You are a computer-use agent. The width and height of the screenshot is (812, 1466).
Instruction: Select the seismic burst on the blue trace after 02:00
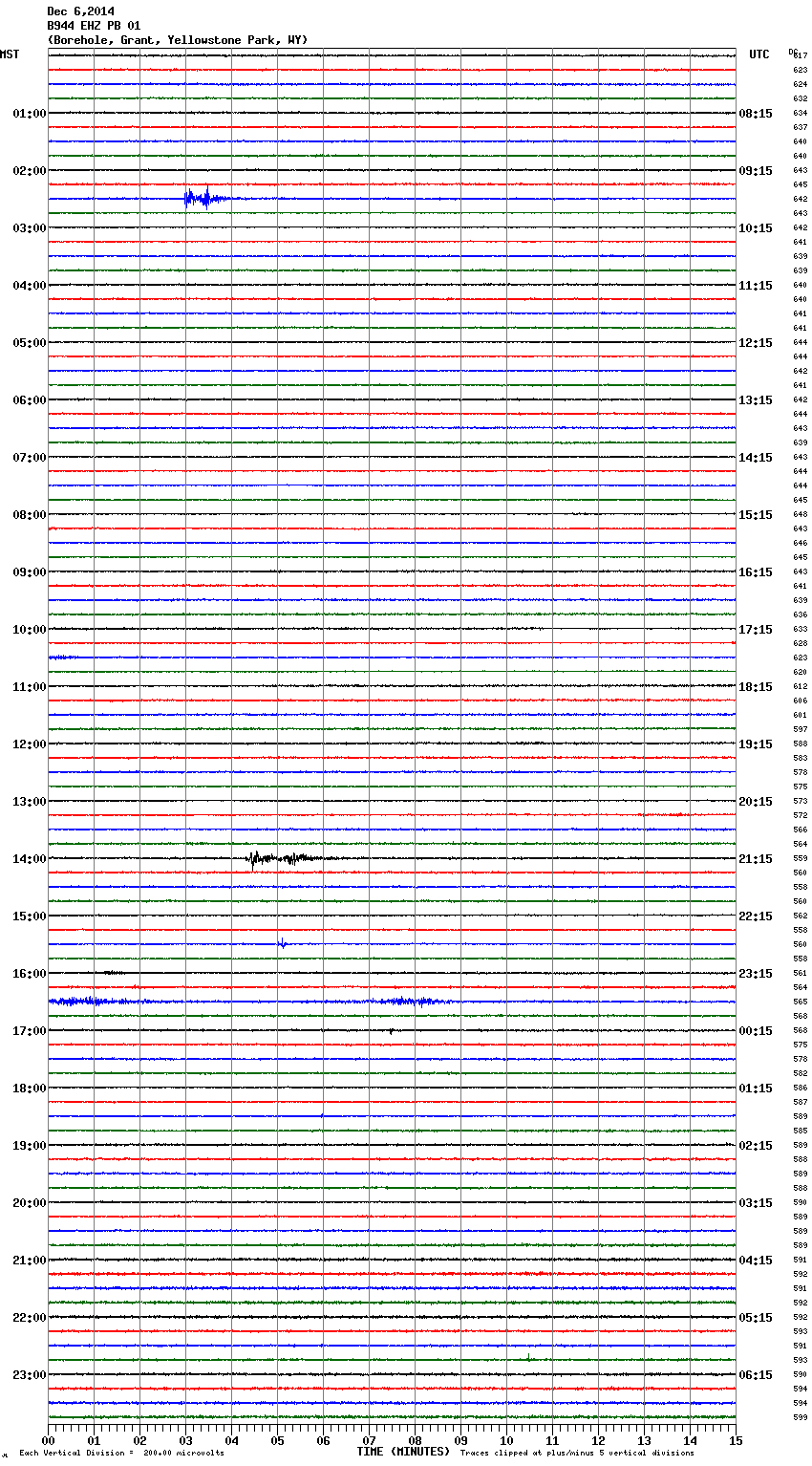(x=208, y=198)
